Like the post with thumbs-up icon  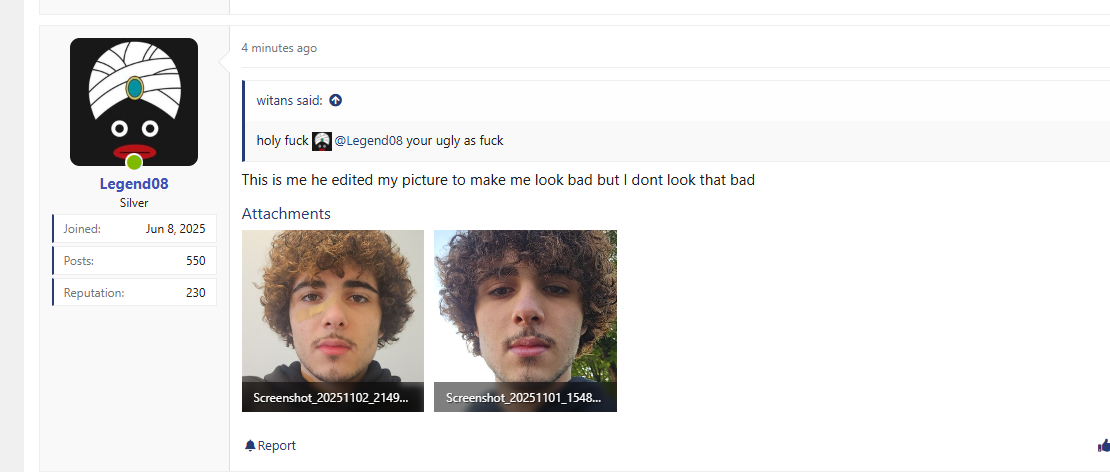coord(1104,446)
